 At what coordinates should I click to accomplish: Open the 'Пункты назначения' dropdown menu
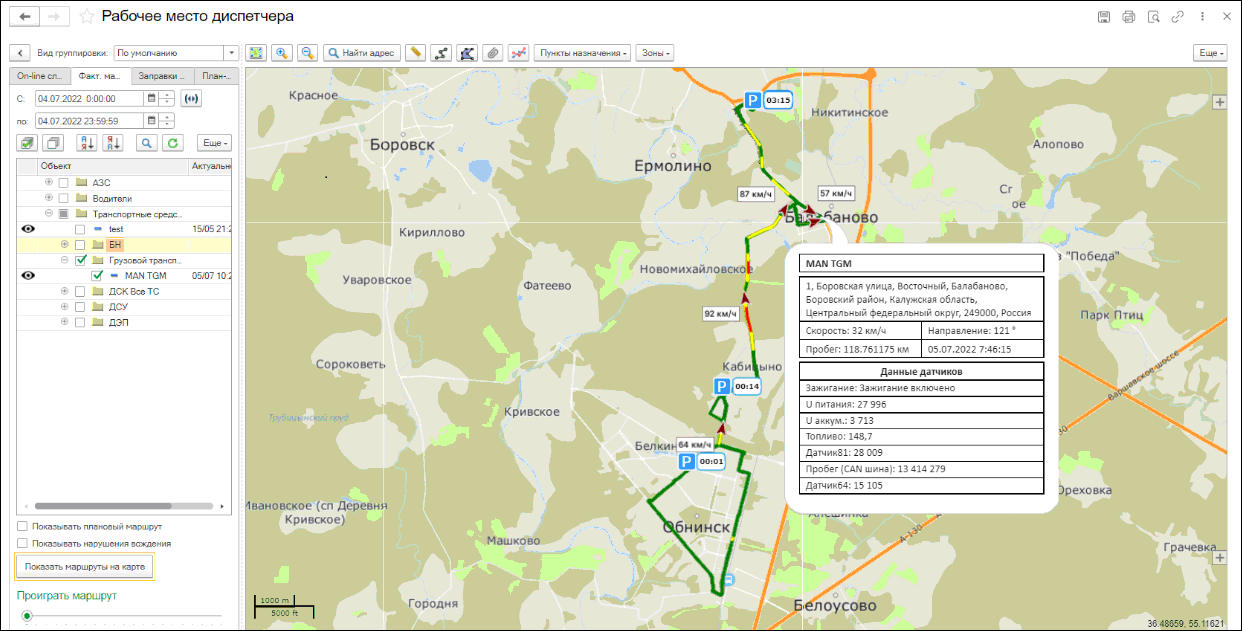(584, 53)
